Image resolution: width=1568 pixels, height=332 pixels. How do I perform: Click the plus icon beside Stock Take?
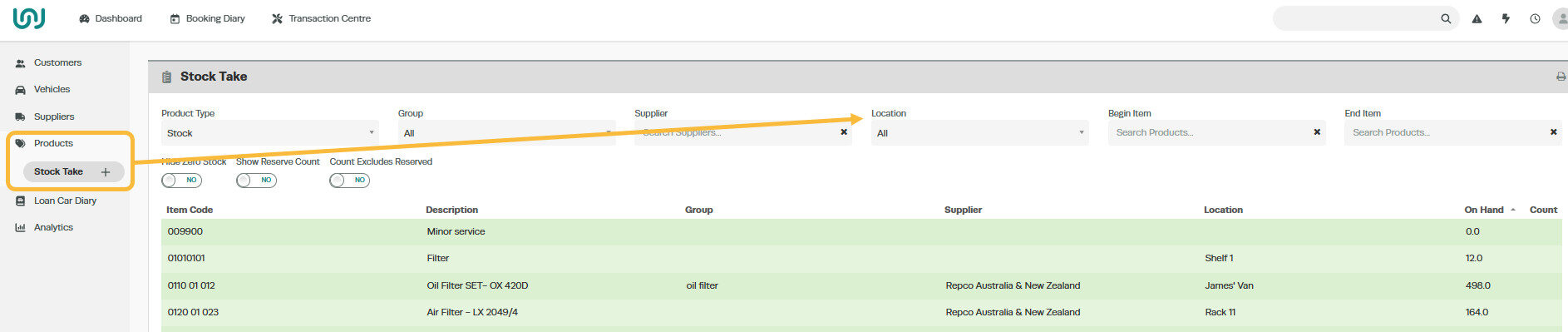[x=106, y=172]
